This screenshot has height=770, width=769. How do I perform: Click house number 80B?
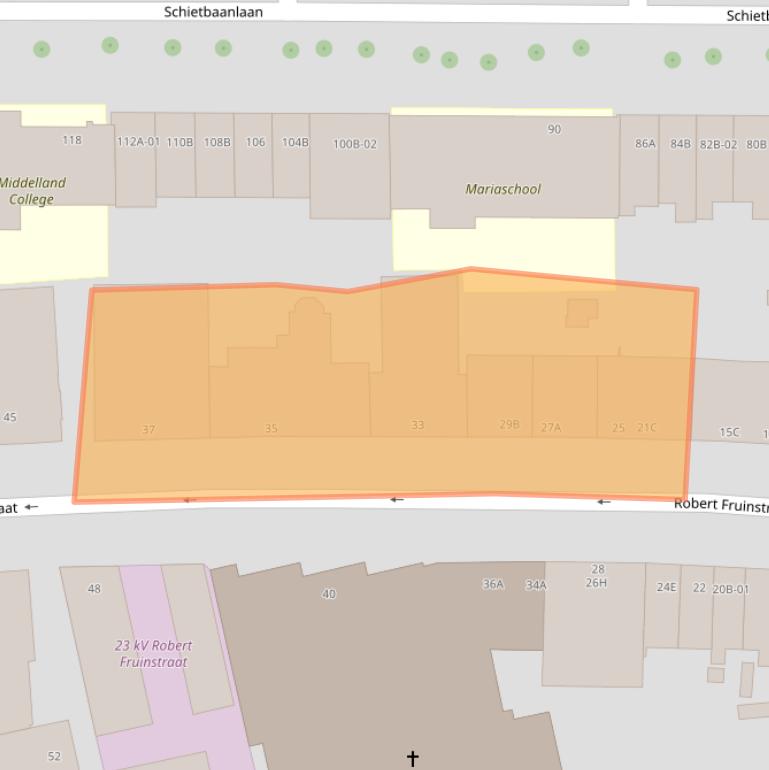(756, 144)
